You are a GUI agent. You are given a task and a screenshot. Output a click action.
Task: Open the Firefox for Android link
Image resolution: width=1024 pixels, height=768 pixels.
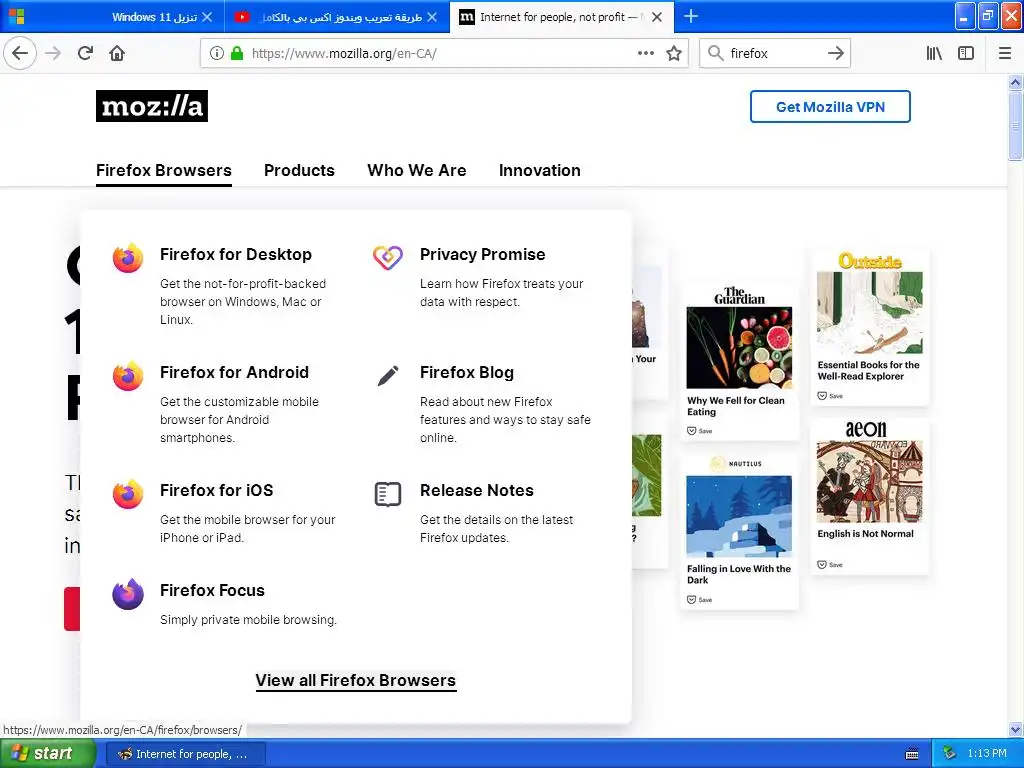pyautogui.click(x=234, y=372)
